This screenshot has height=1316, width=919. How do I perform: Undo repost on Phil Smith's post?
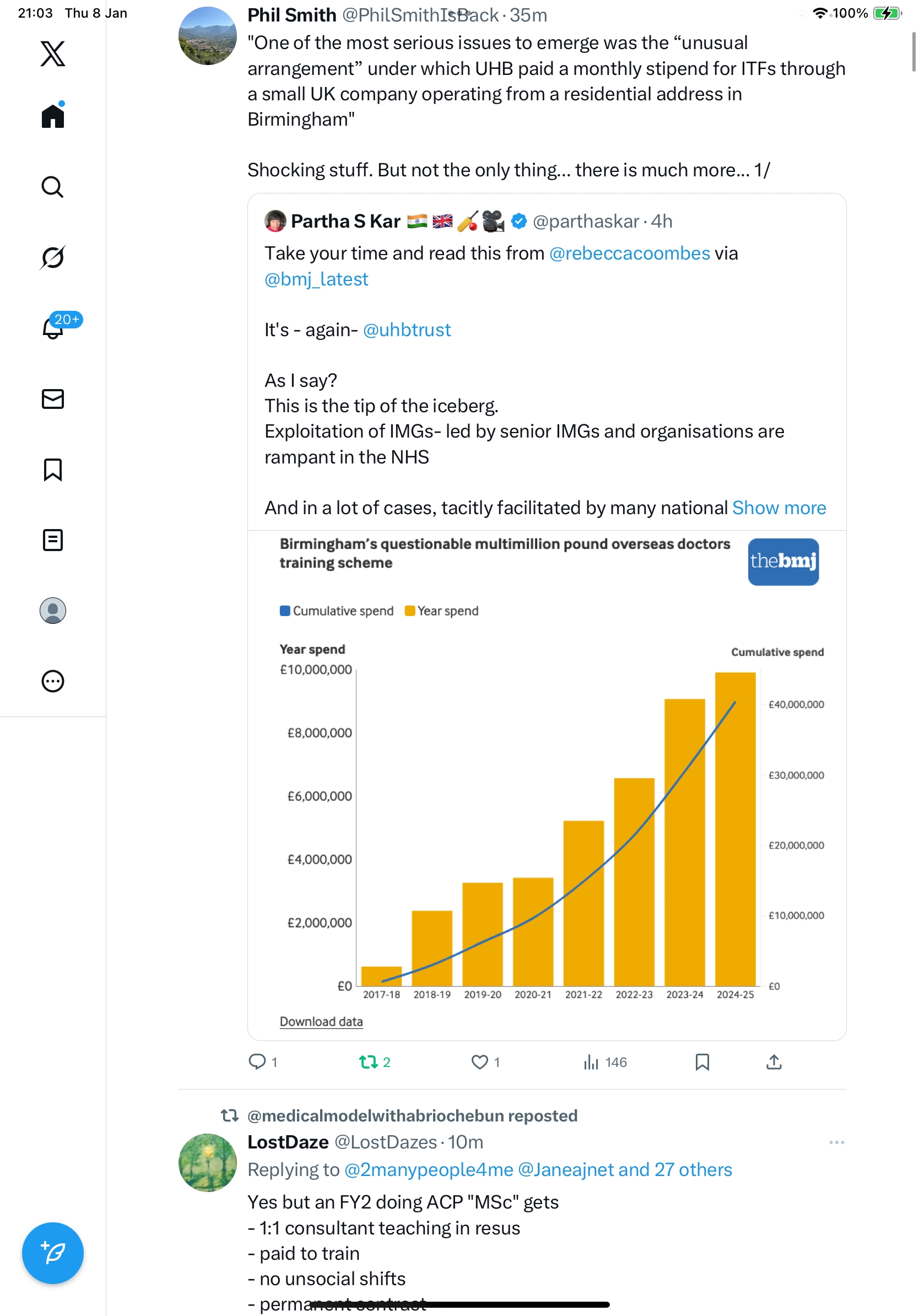(369, 1062)
